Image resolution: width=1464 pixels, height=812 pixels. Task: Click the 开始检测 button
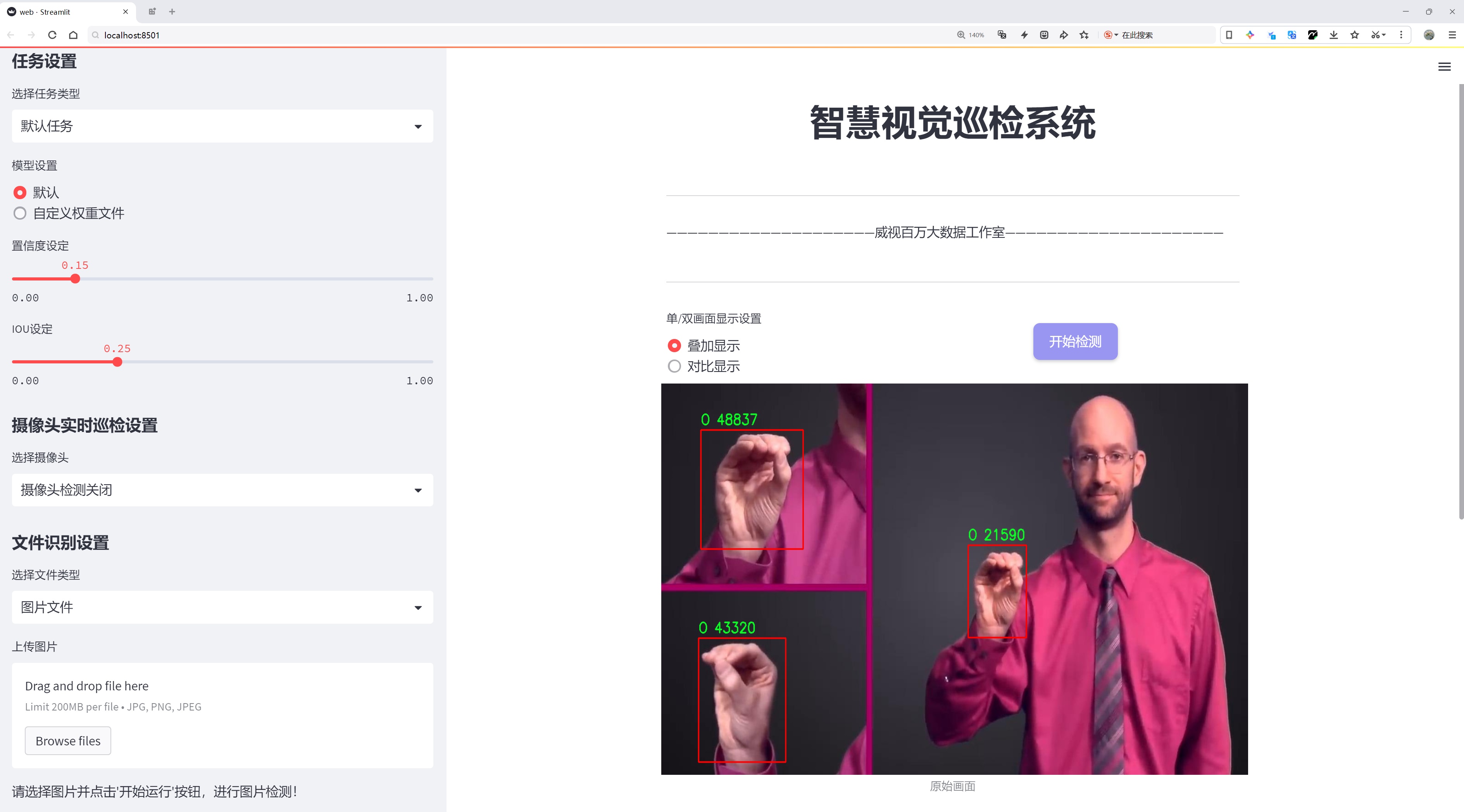coord(1075,341)
